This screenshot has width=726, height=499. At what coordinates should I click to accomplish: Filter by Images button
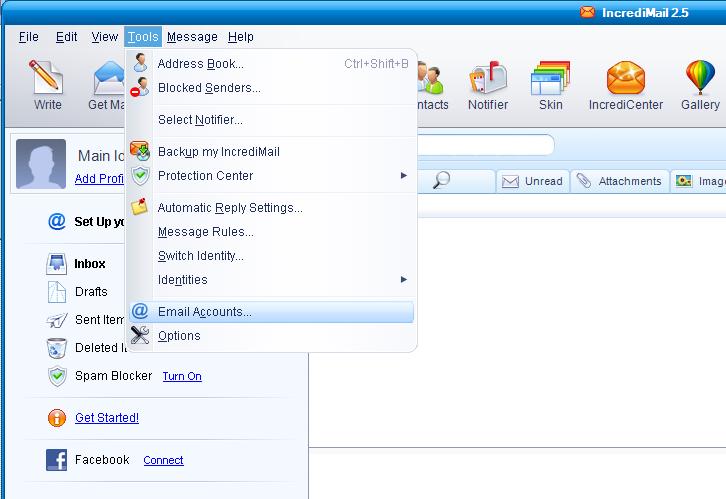pos(698,181)
